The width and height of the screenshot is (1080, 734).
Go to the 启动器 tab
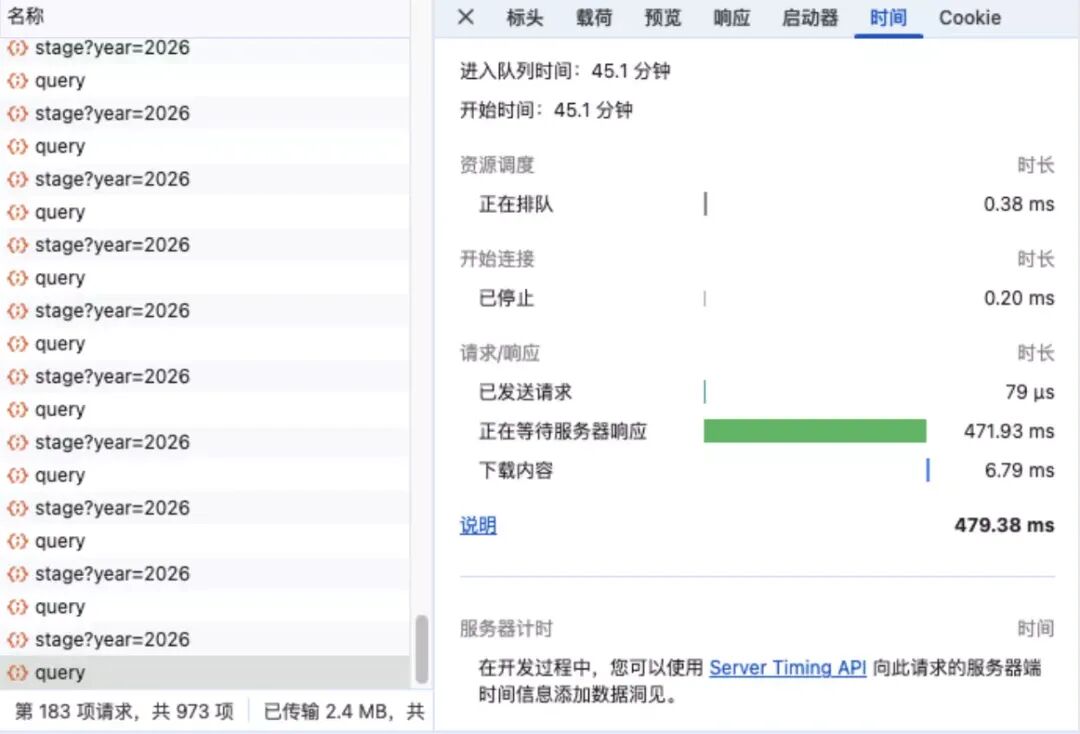[810, 18]
